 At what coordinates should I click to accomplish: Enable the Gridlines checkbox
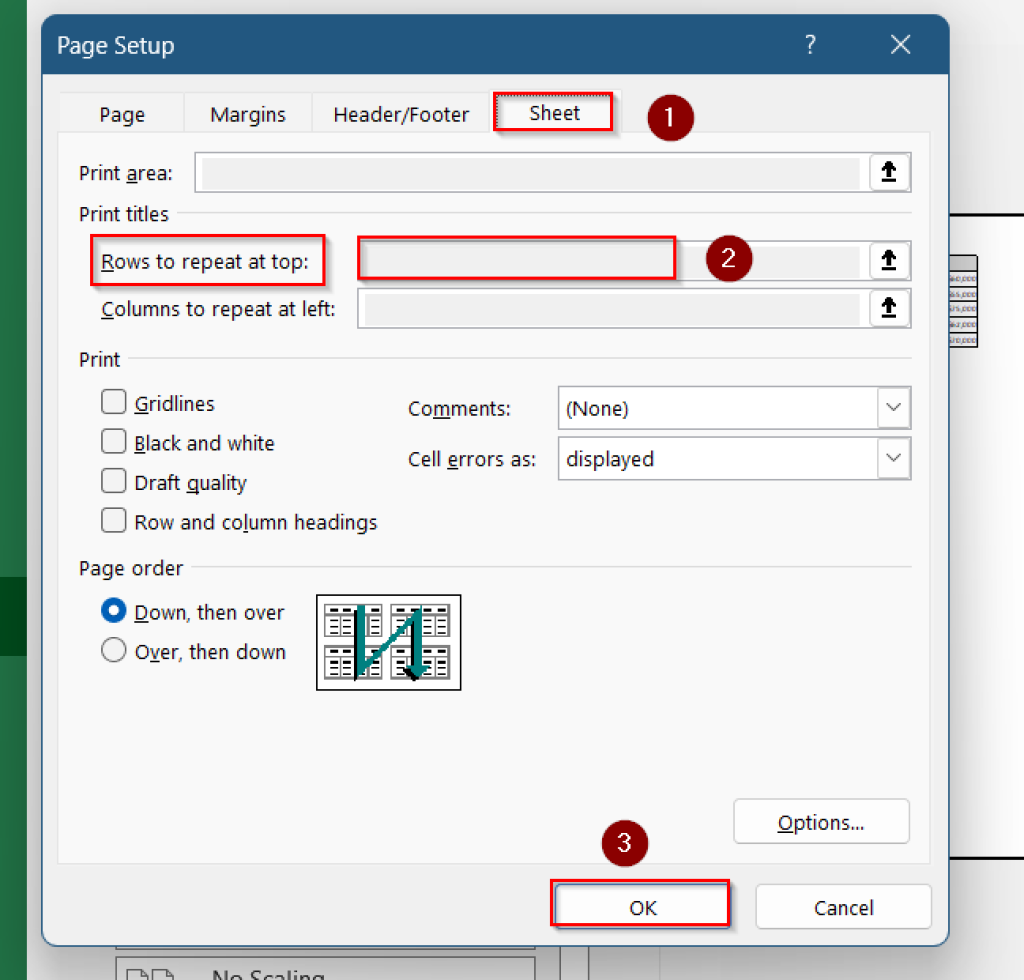pos(114,401)
